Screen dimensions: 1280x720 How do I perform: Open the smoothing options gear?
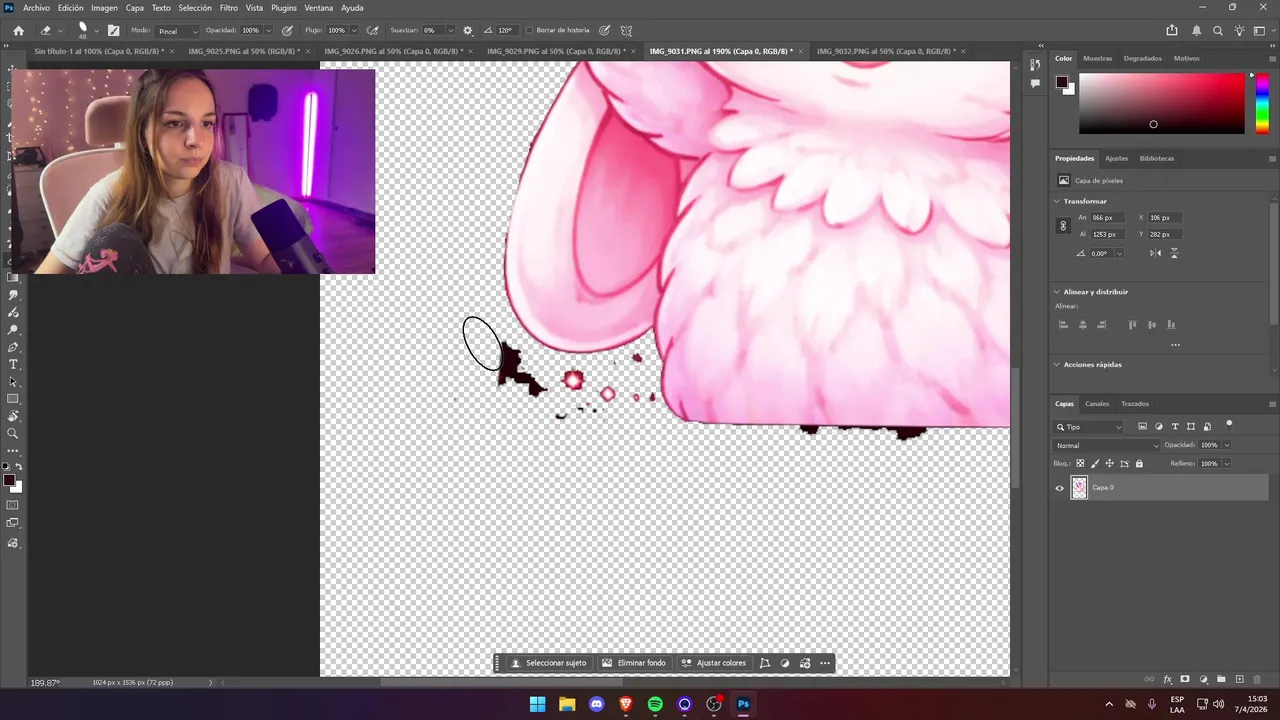[x=467, y=30]
